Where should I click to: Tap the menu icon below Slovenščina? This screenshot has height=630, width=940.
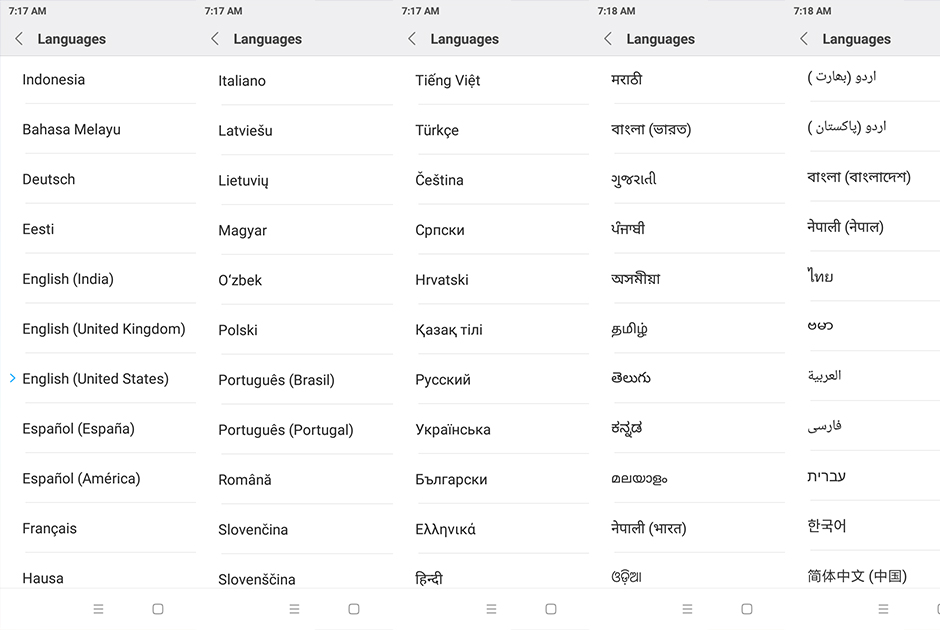coord(294,609)
